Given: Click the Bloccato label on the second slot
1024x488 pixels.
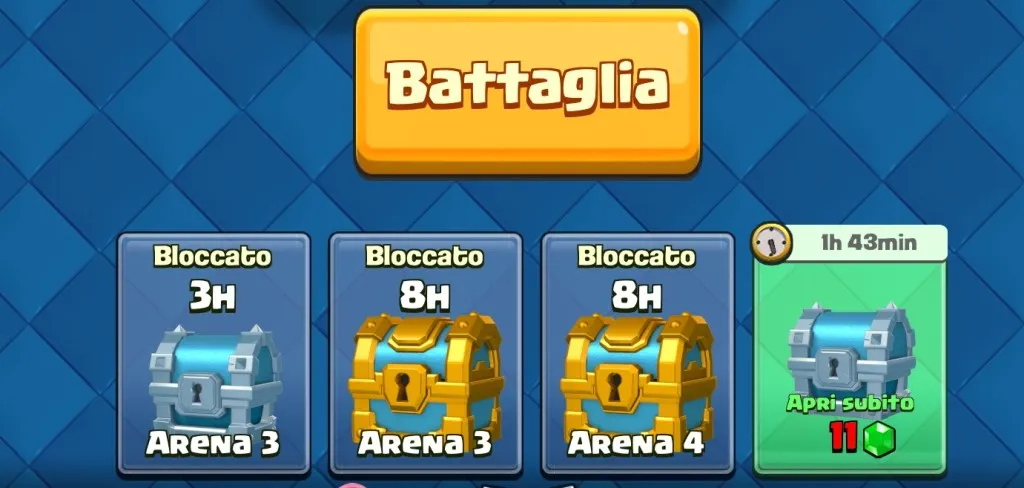Looking at the screenshot, I should click(424, 257).
